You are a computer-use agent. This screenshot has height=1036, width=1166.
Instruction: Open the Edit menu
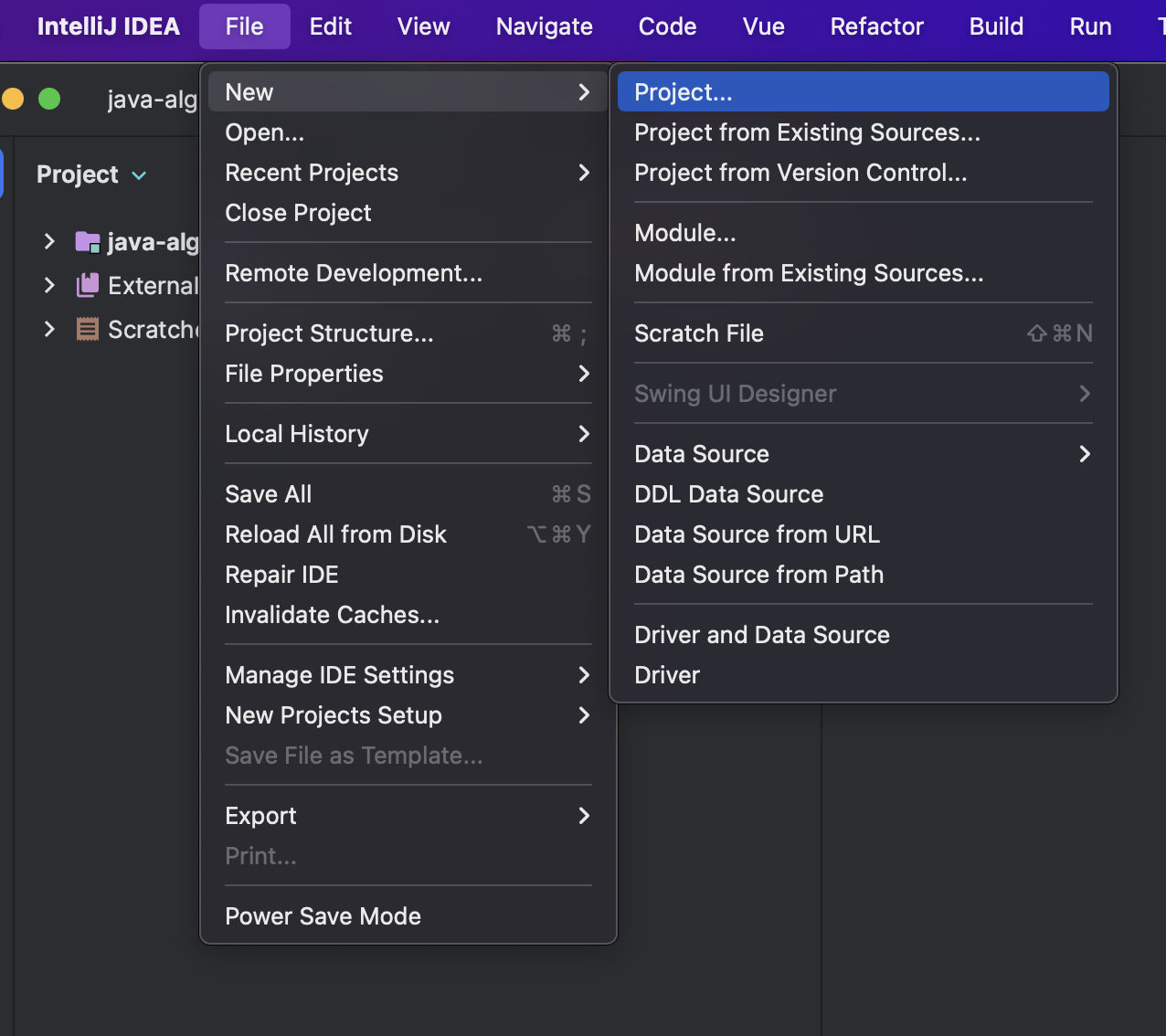tap(330, 26)
